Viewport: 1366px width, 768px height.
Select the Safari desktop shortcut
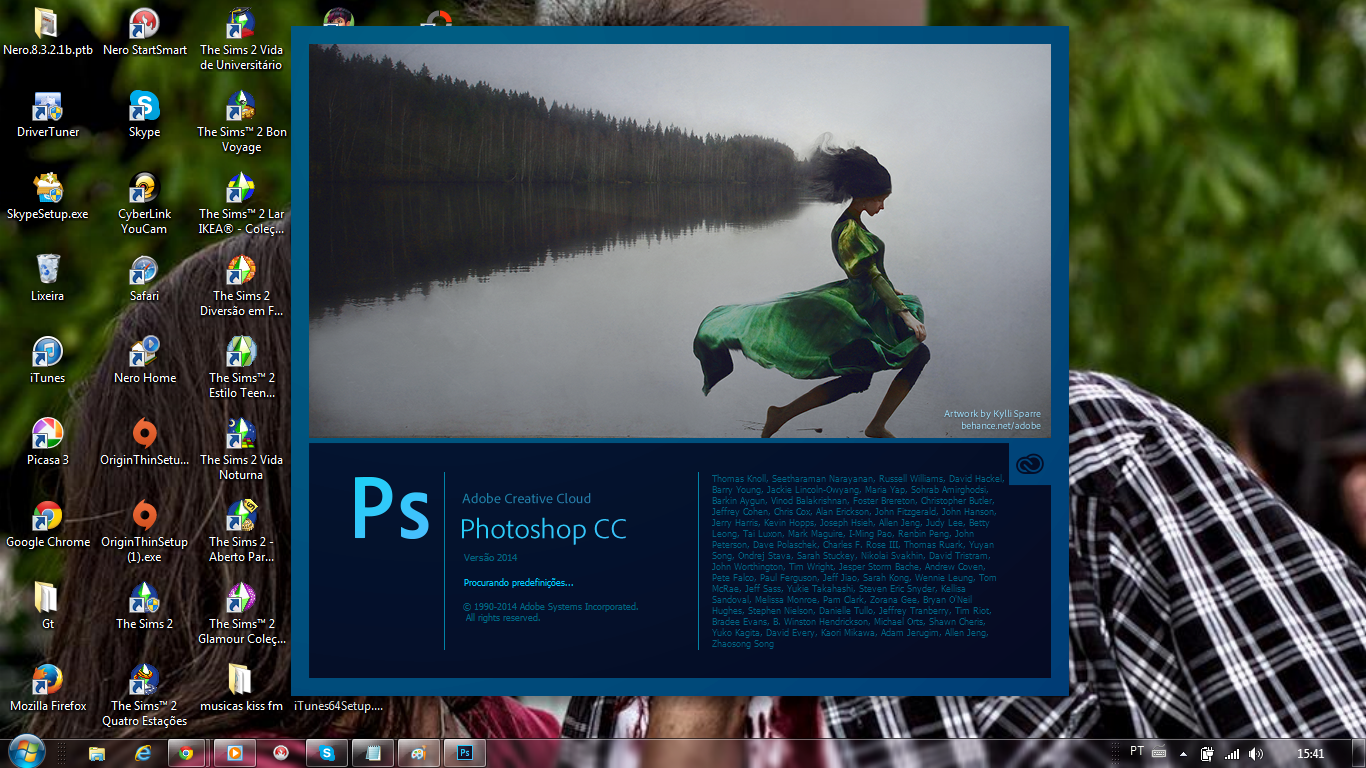[x=144, y=277]
